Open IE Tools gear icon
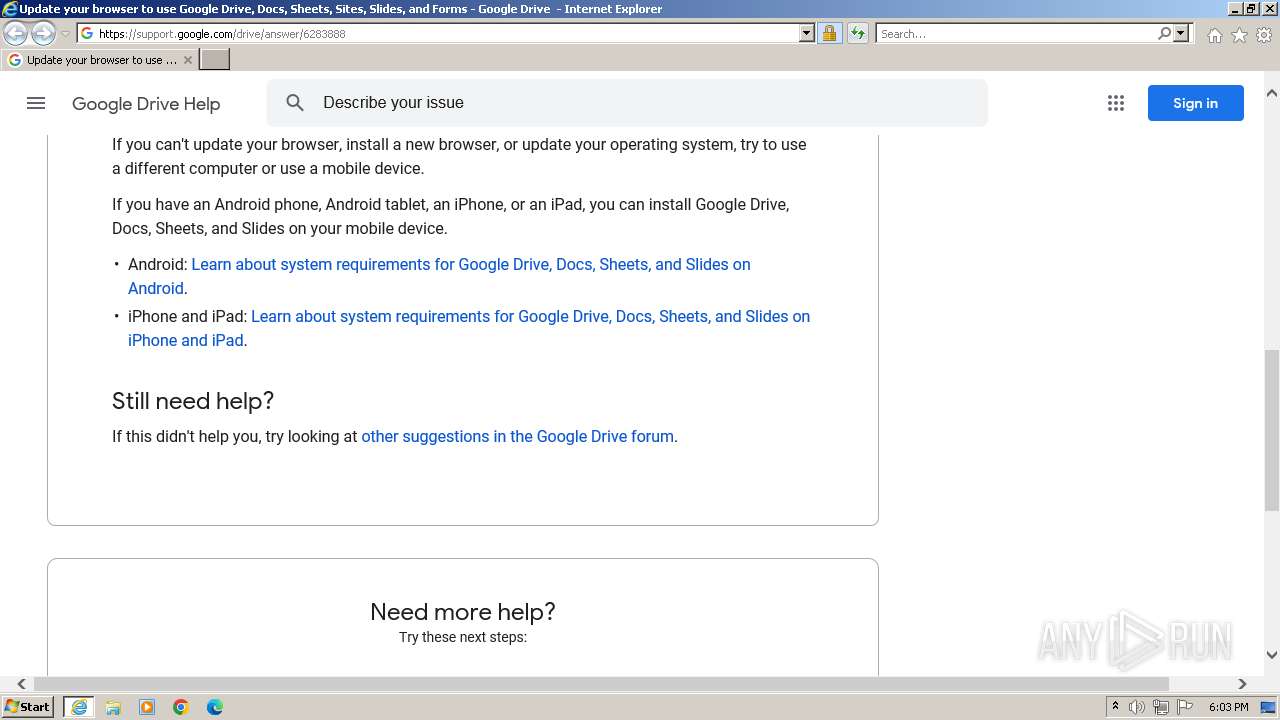This screenshot has height=720, width=1280. coord(1264,35)
